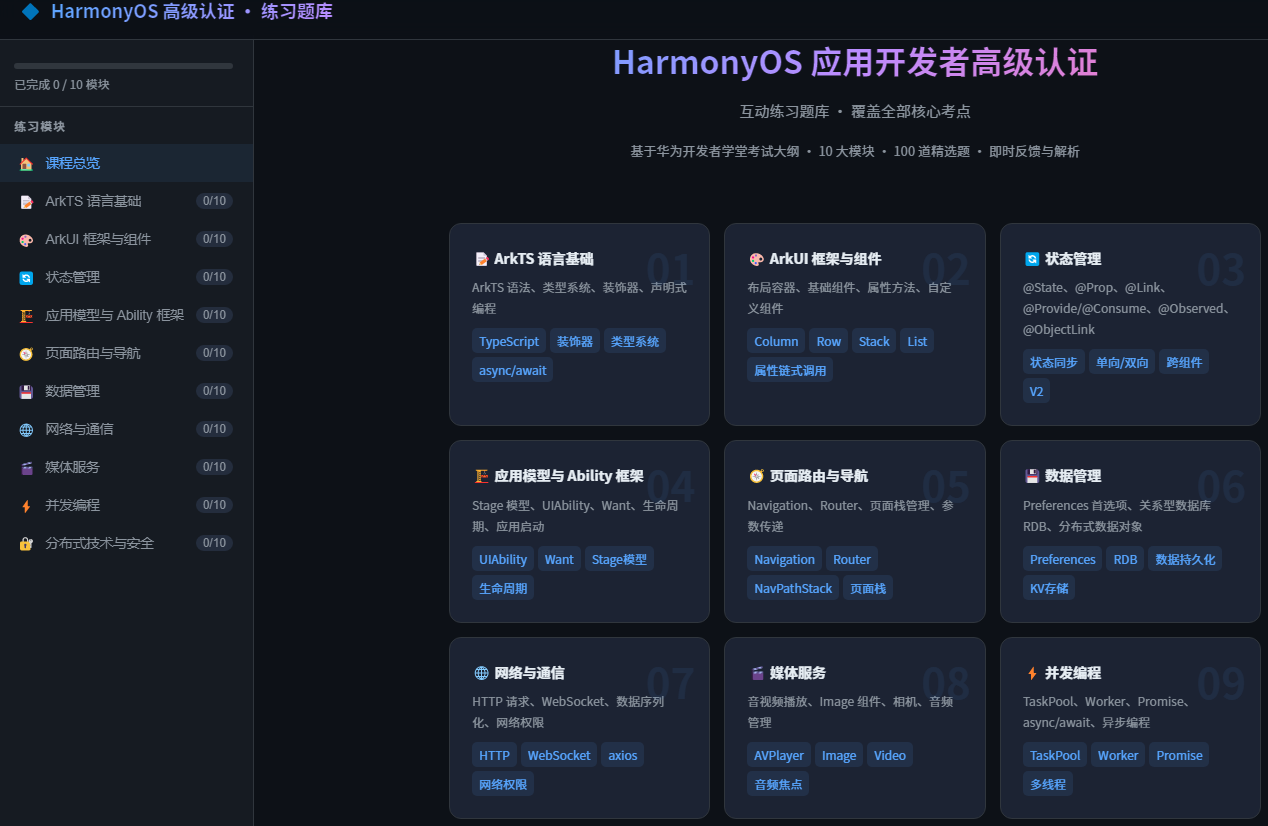Open the 状态管理 card title

click(1073, 259)
